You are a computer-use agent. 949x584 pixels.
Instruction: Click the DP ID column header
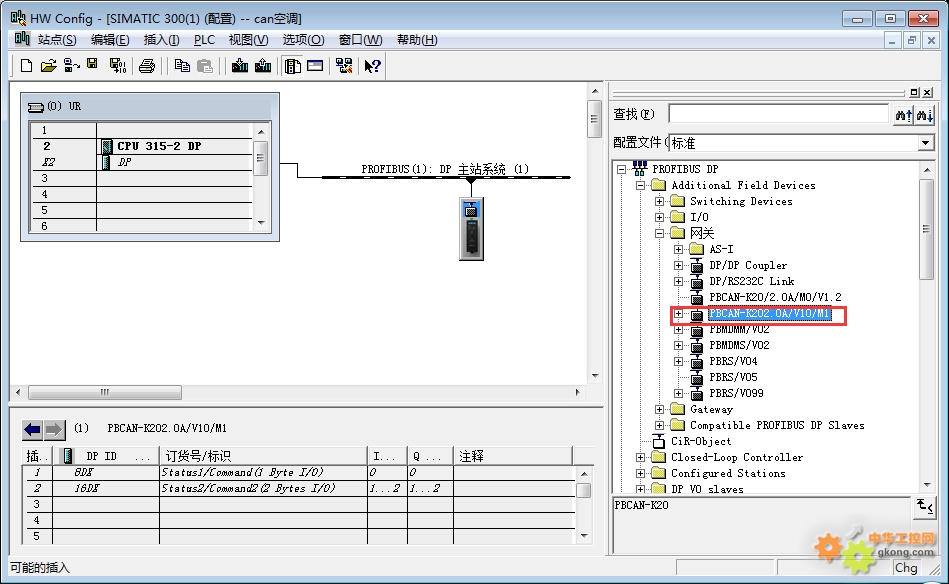(106, 456)
